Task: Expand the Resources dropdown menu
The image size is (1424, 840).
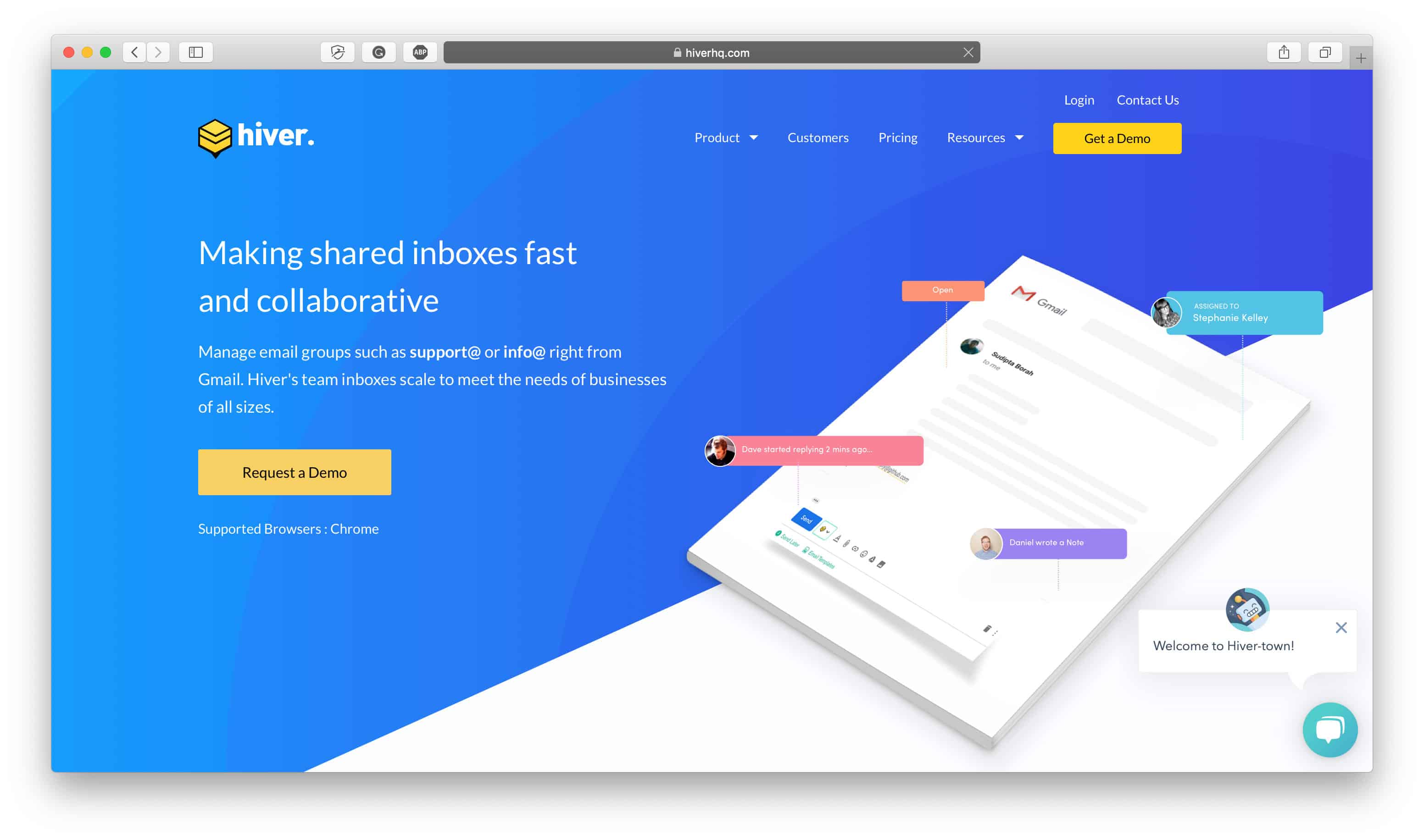Action: [x=984, y=138]
